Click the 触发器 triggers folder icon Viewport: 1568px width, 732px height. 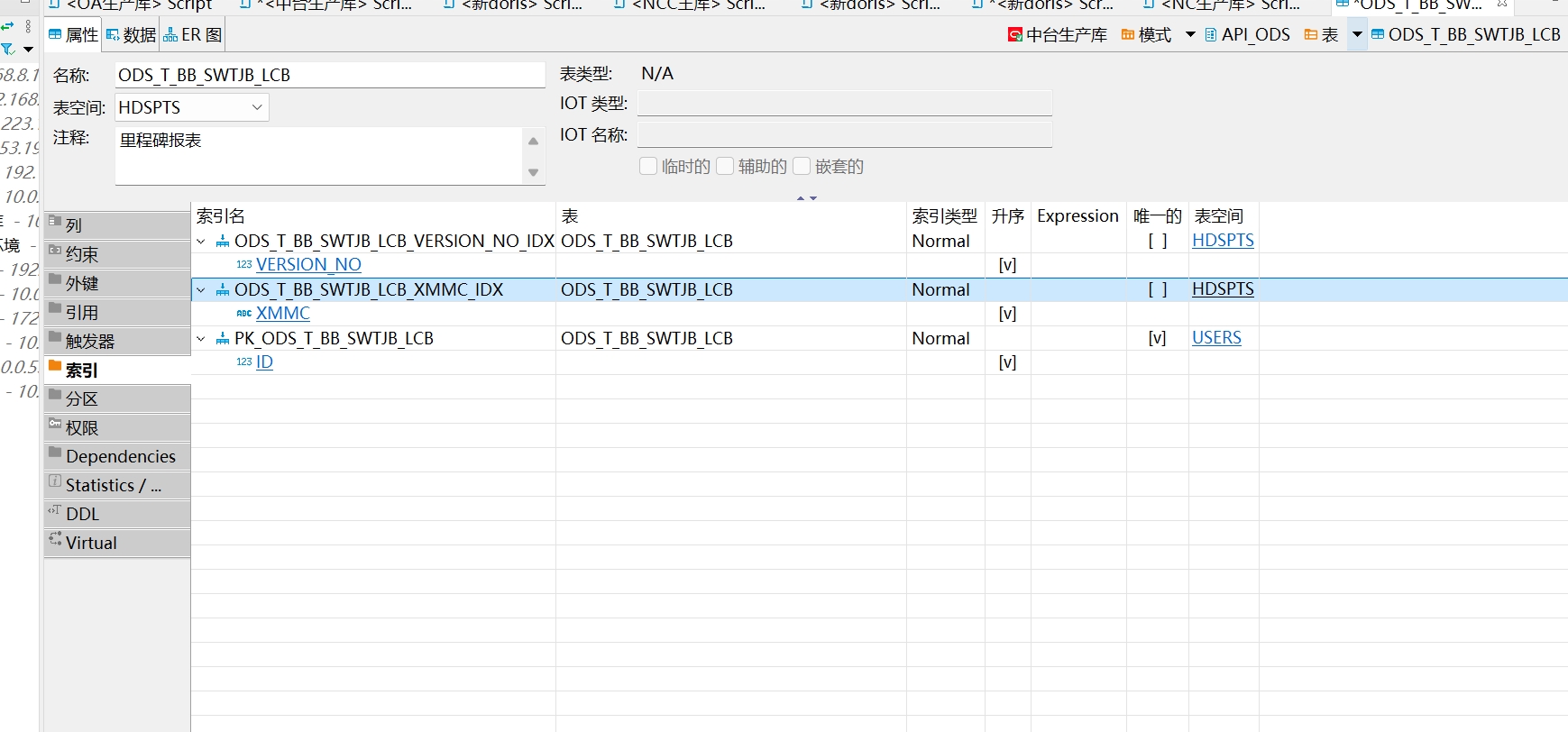click(x=55, y=336)
